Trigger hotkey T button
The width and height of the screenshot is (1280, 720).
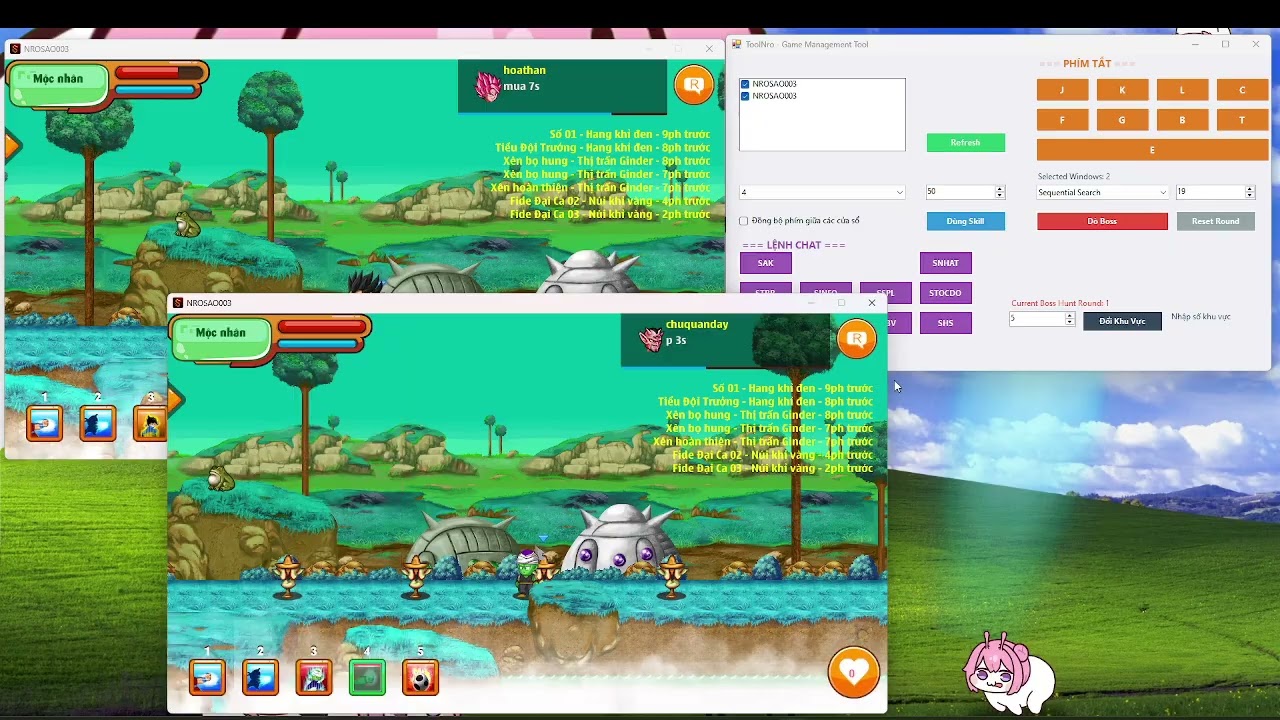point(1242,120)
